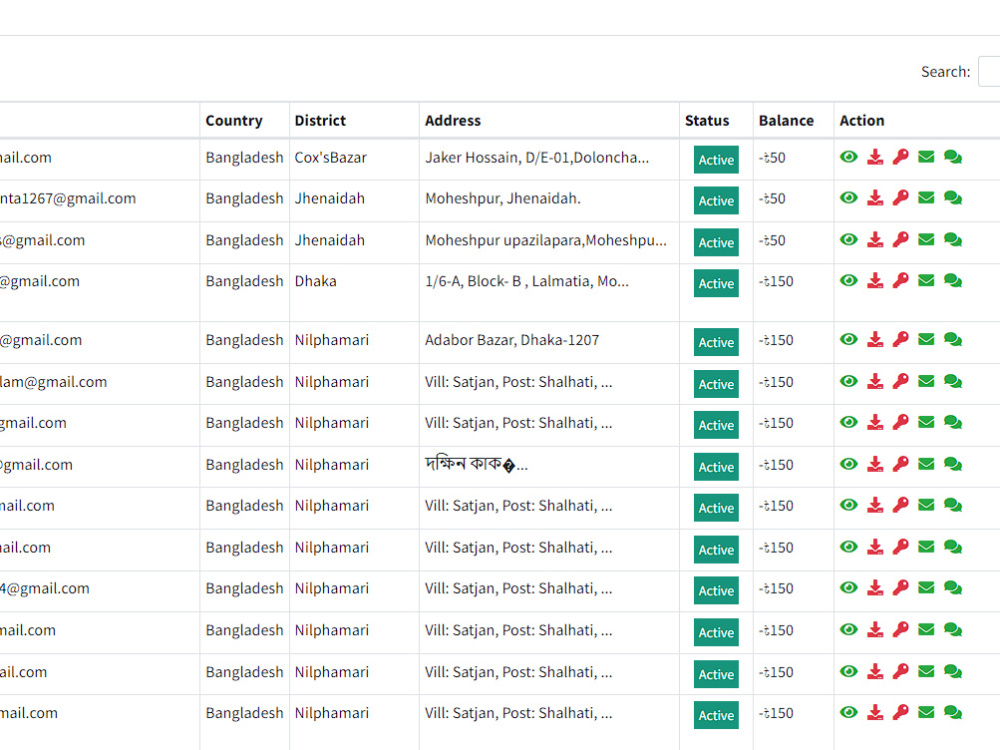Select address '1/6-A, Block- B , Lalmatia, Mo...'
The image size is (1000, 750).
[527, 281]
